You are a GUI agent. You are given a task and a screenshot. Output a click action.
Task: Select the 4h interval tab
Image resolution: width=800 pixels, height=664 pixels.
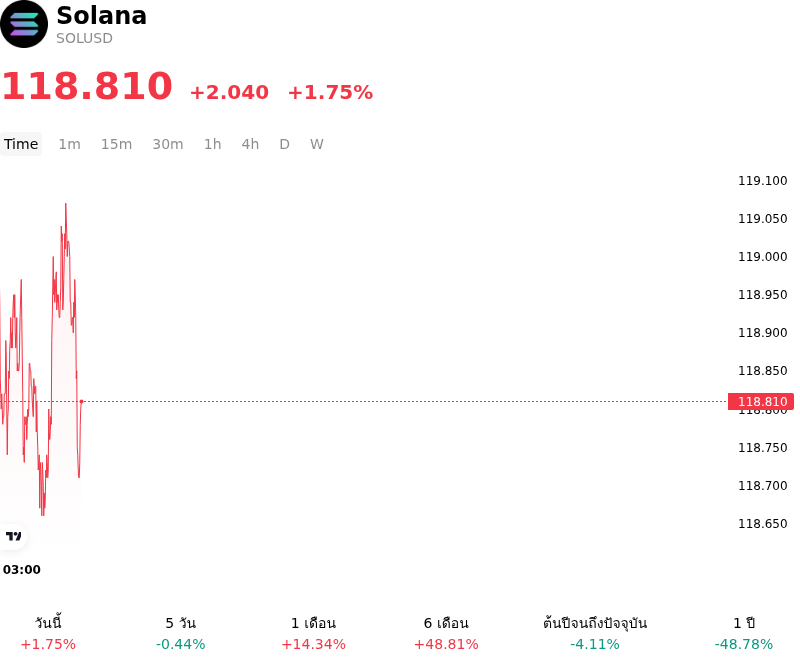(x=250, y=144)
